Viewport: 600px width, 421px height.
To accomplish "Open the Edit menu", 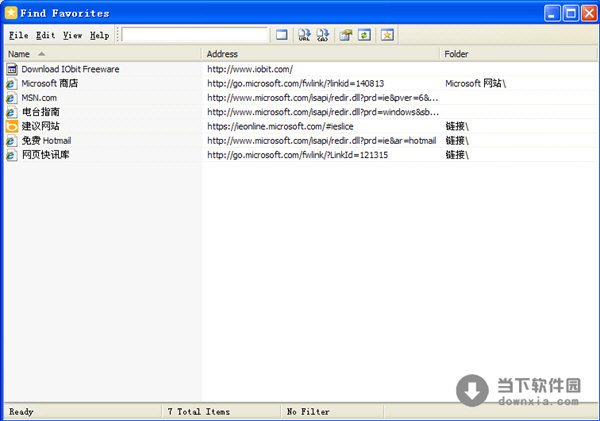I will coord(46,35).
